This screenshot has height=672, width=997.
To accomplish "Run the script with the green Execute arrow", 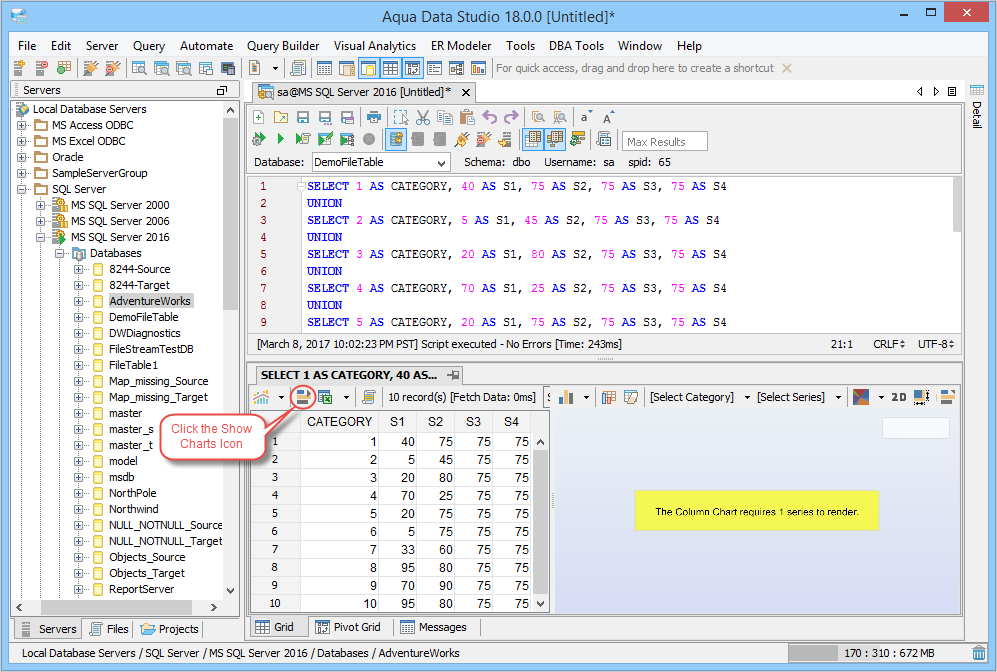I will pos(280,139).
